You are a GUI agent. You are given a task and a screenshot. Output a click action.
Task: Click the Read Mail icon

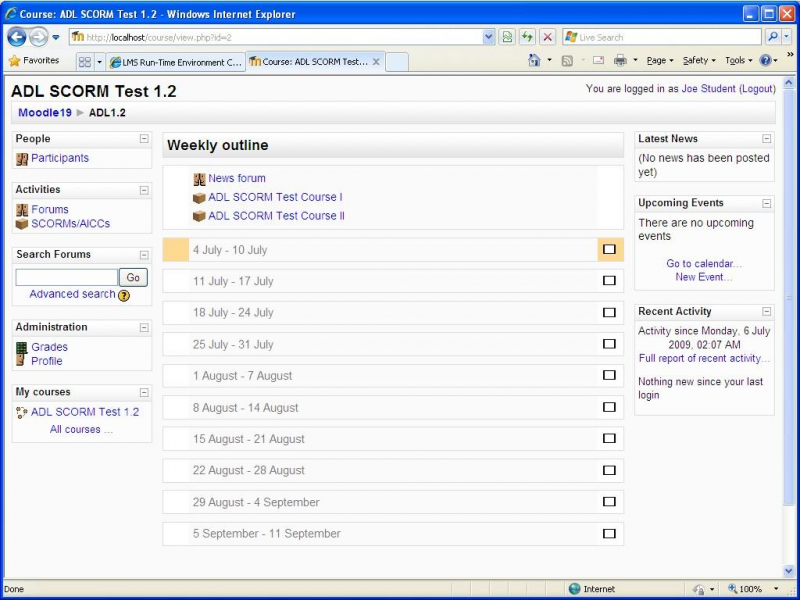(598, 61)
